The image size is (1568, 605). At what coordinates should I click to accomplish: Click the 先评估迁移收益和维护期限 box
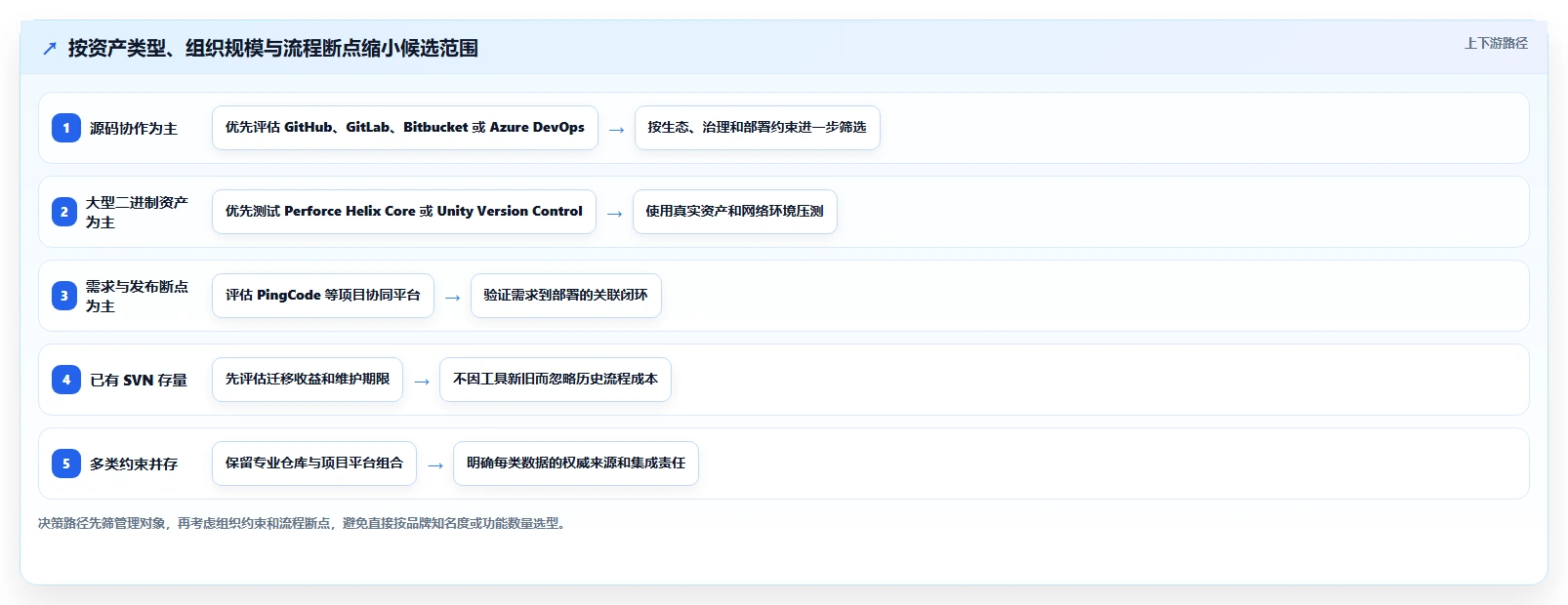pos(308,380)
